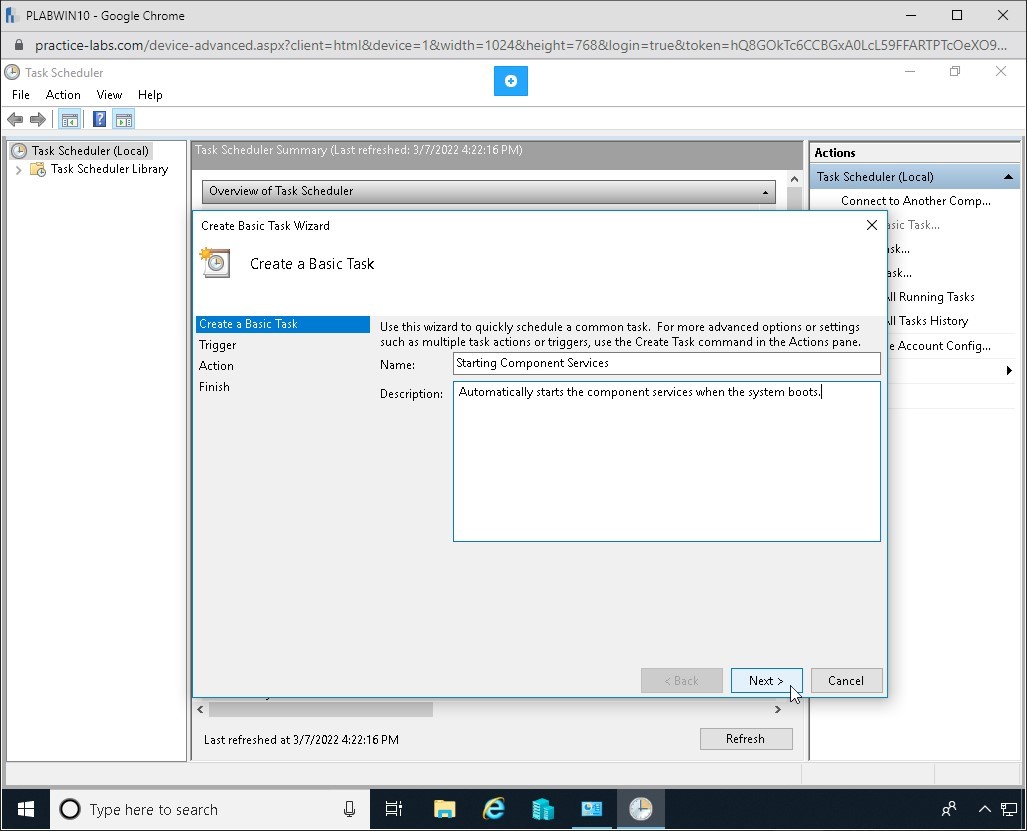Viewport: 1027px width, 831px height.
Task: Click the Tasks History action link
Action: (x=927, y=321)
